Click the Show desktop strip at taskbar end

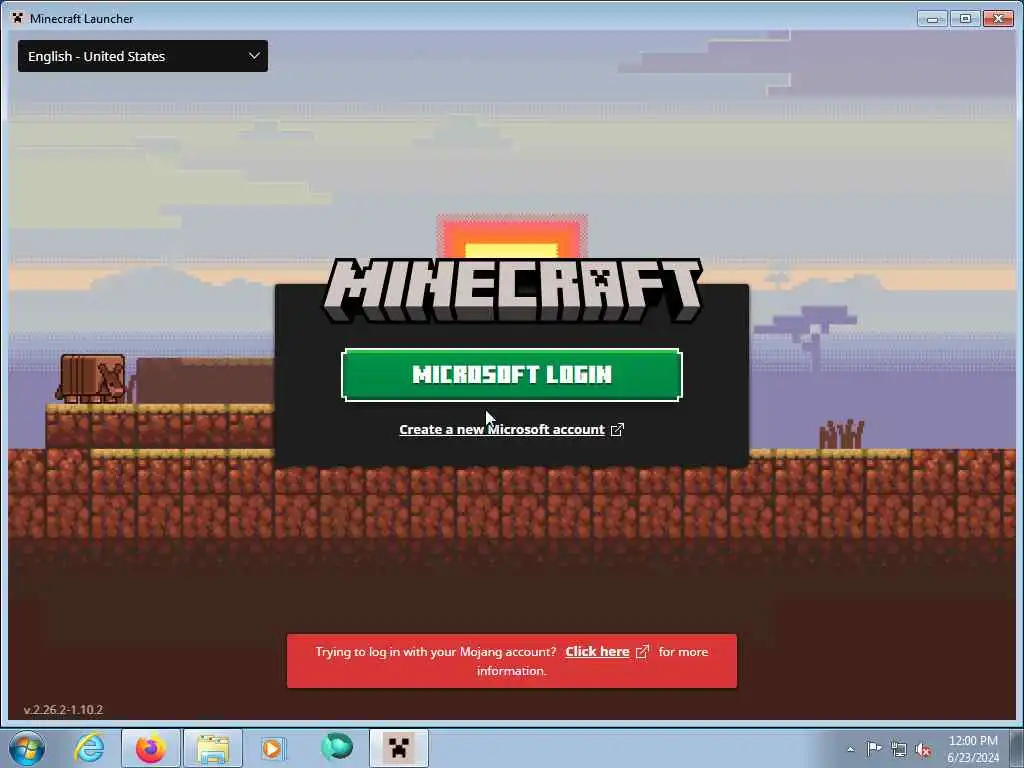tap(1016, 748)
